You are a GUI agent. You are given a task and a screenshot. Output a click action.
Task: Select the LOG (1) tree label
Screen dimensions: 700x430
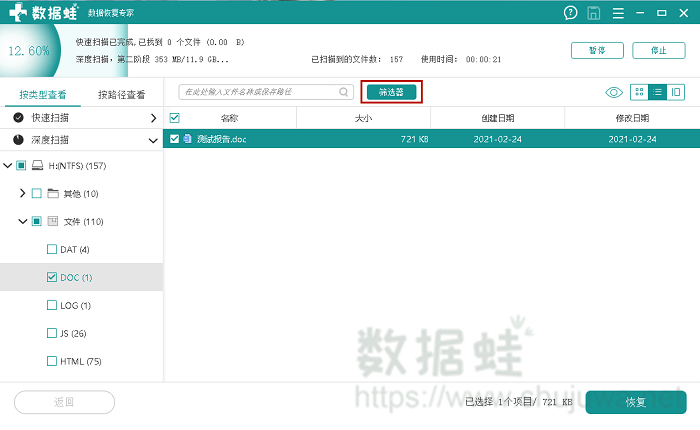coord(75,305)
